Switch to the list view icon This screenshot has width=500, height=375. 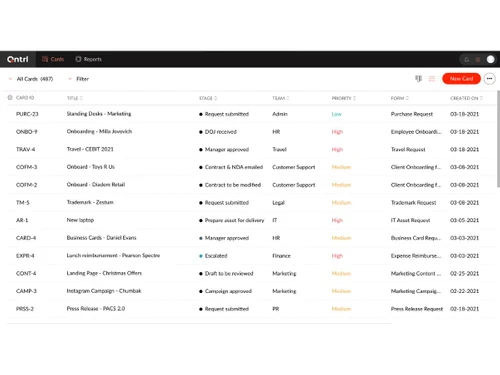(x=432, y=79)
